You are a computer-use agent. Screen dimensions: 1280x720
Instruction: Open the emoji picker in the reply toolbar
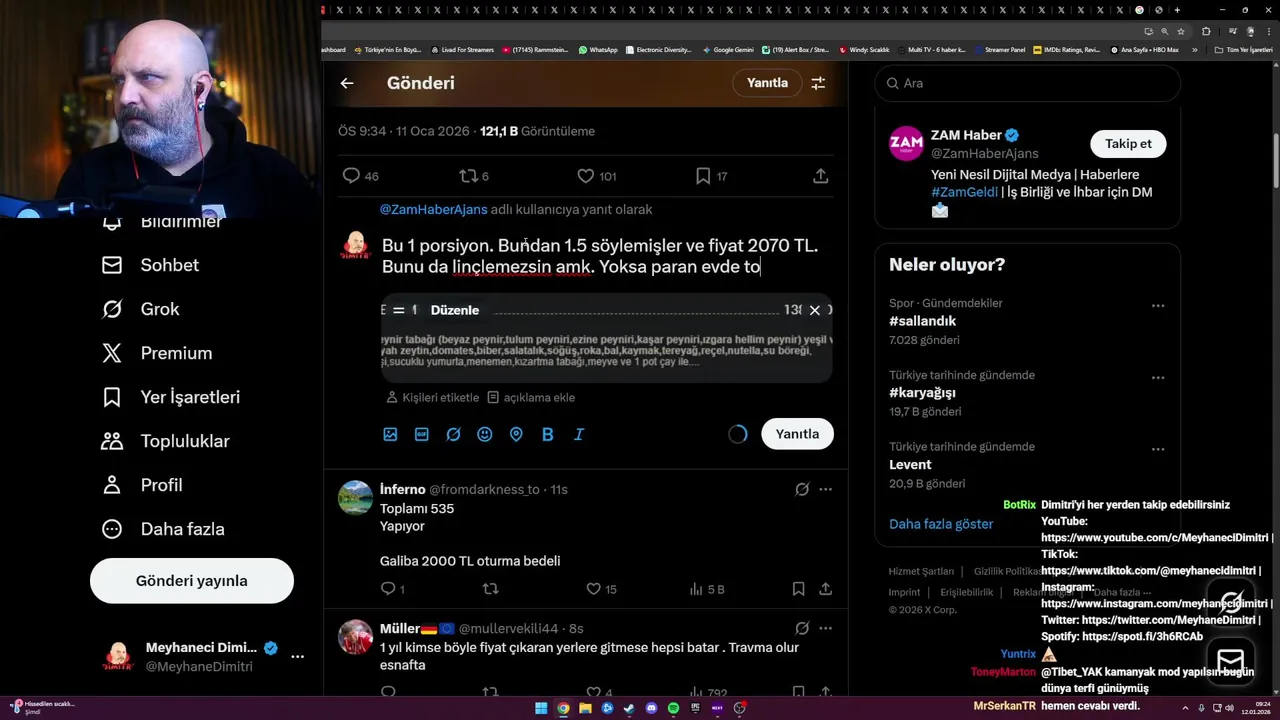click(485, 434)
